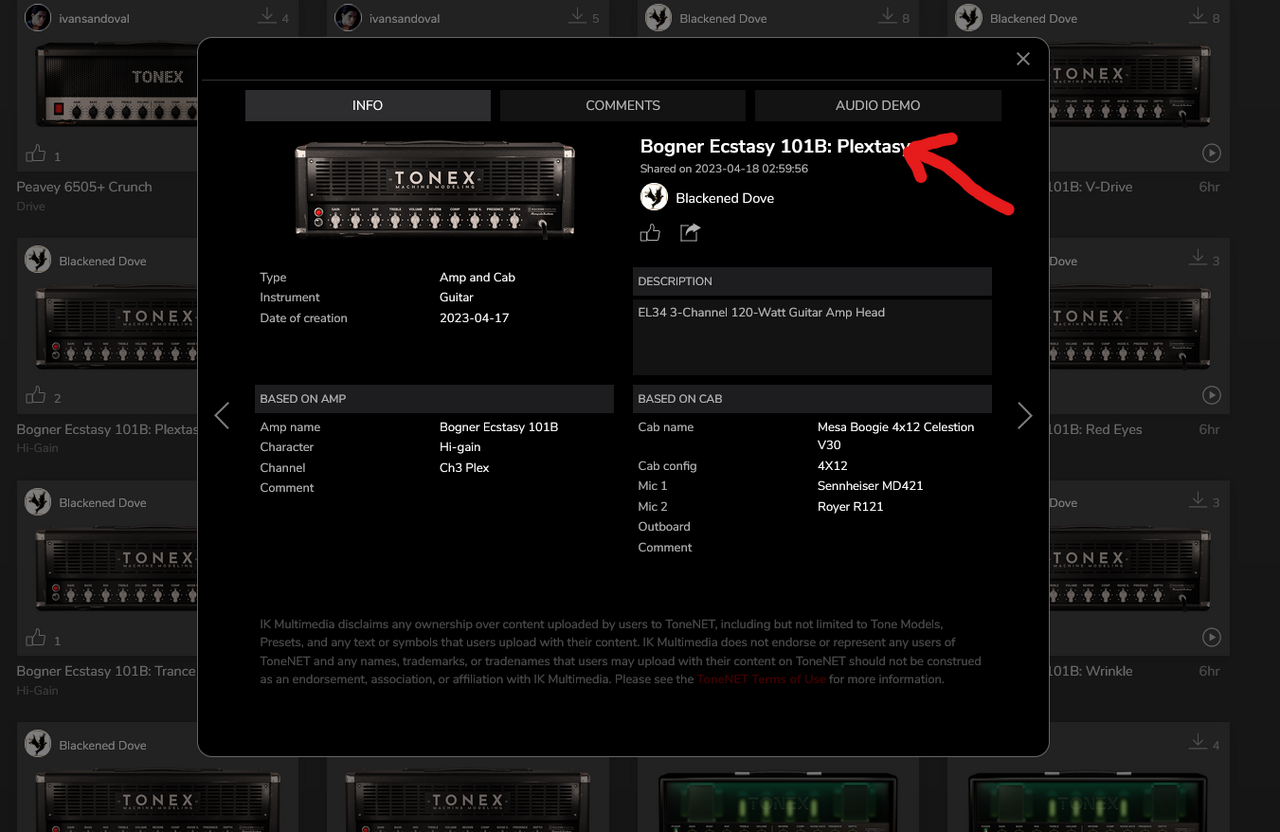1280x832 pixels.
Task: Open first ivansandoval avatar in top-left card
Action: pos(38,18)
